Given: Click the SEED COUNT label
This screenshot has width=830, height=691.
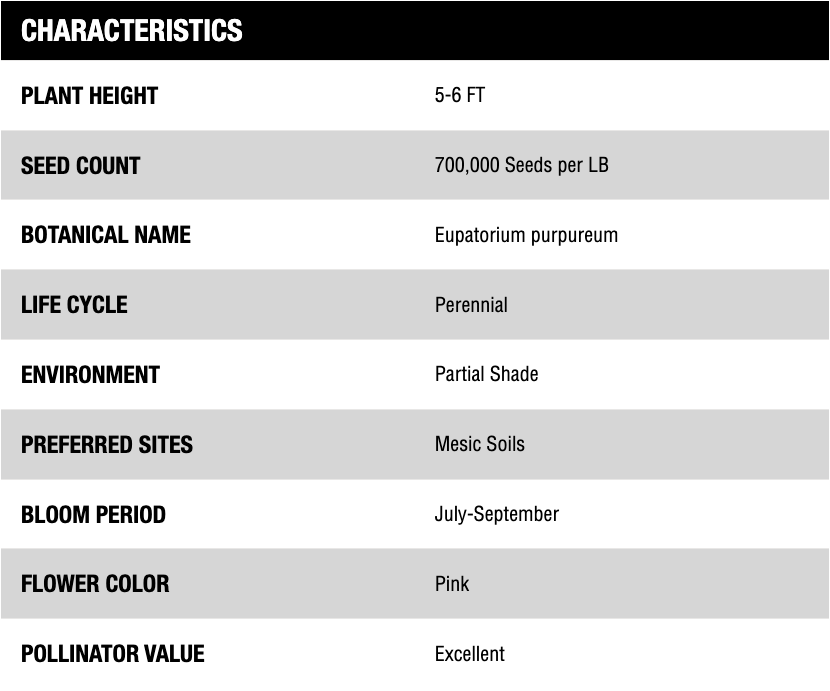Looking at the screenshot, I should pos(80,165).
